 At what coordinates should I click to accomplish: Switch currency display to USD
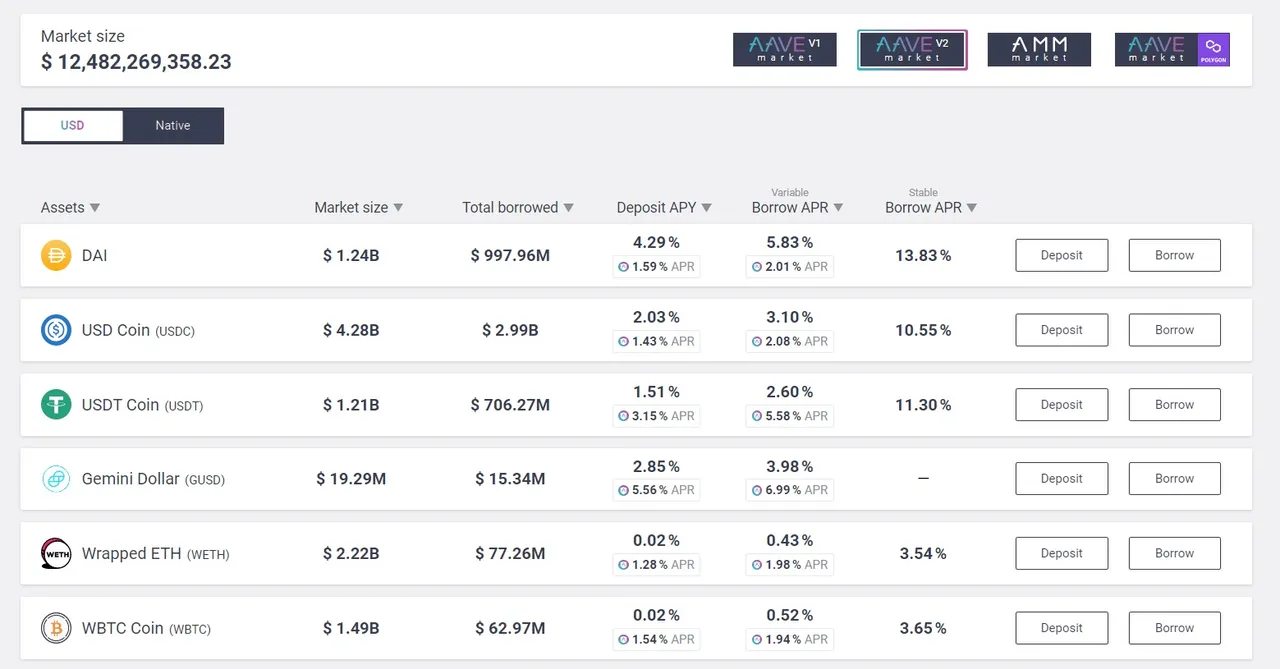tap(72, 126)
